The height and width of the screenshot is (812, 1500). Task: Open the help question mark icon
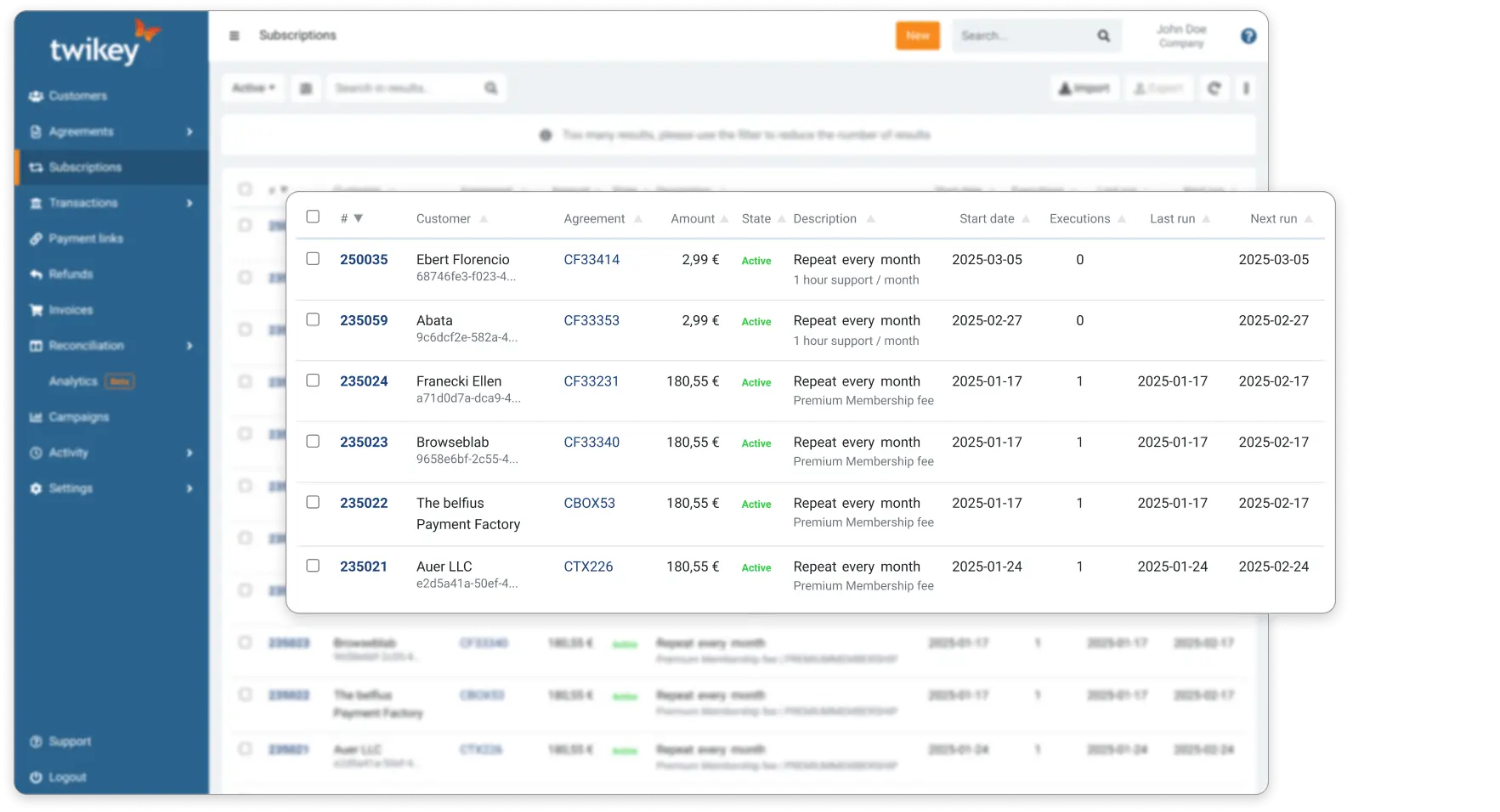point(1248,36)
